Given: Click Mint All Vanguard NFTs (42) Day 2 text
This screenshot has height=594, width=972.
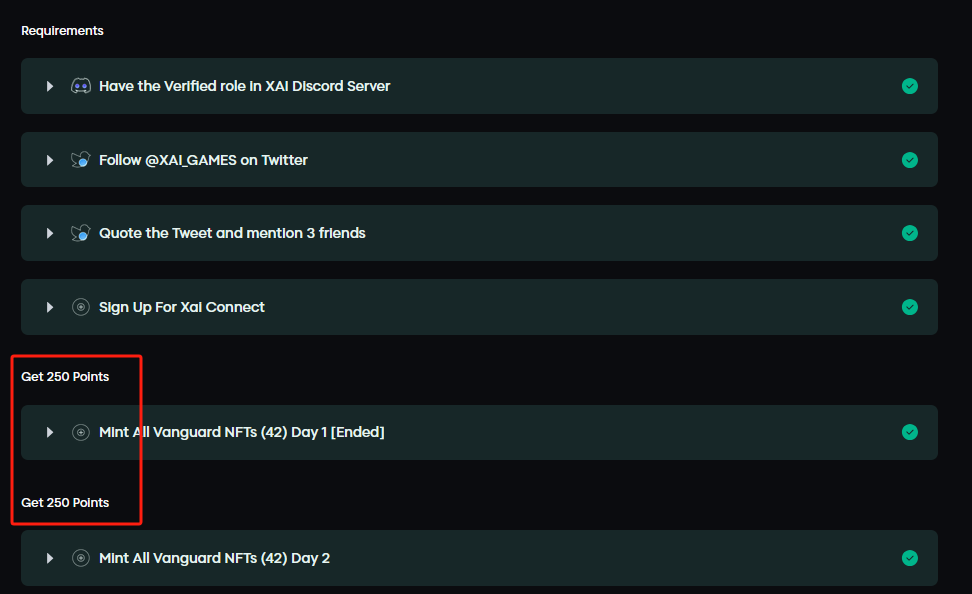Looking at the screenshot, I should tap(214, 558).
